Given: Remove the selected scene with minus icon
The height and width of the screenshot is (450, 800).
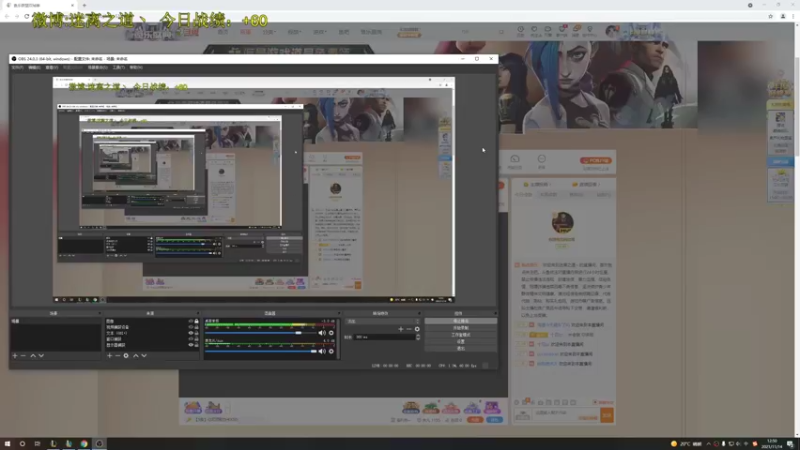Looking at the screenshot, I should (23, 356).
